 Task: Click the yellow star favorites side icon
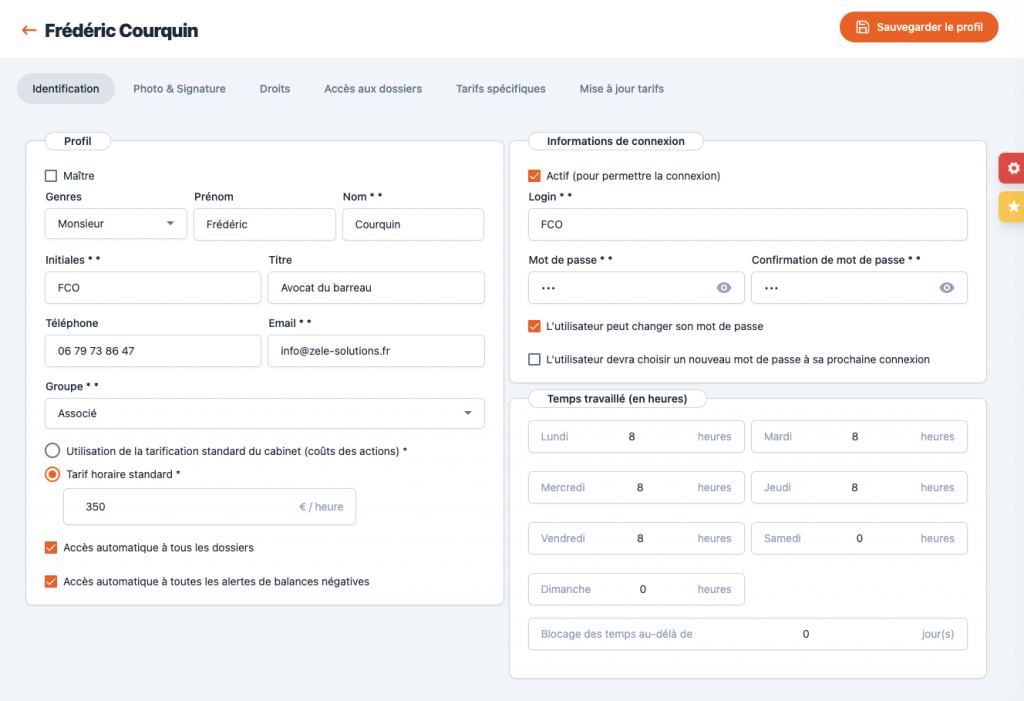[x=1012, y=207]
